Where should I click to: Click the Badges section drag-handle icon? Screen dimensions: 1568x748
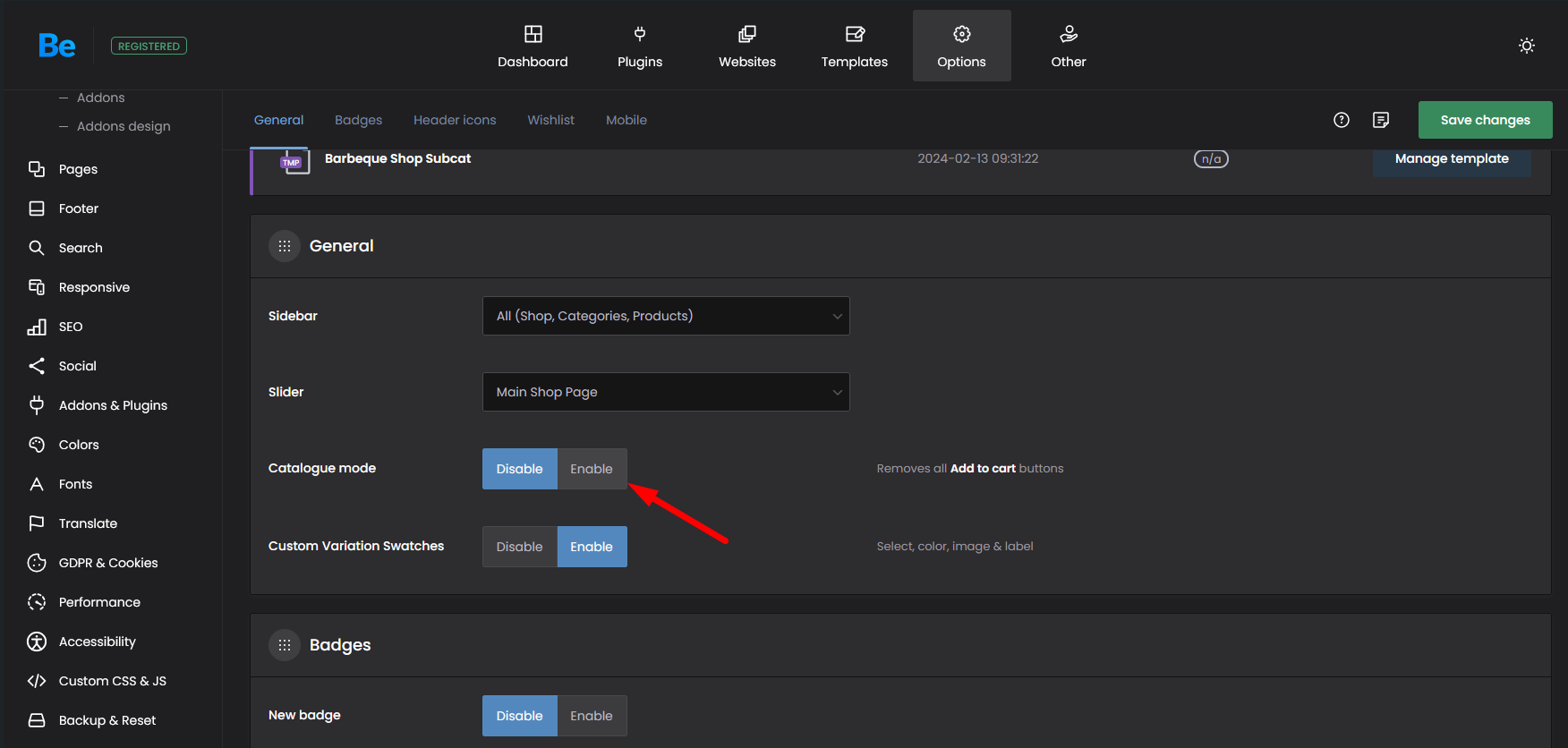point(285,645)
